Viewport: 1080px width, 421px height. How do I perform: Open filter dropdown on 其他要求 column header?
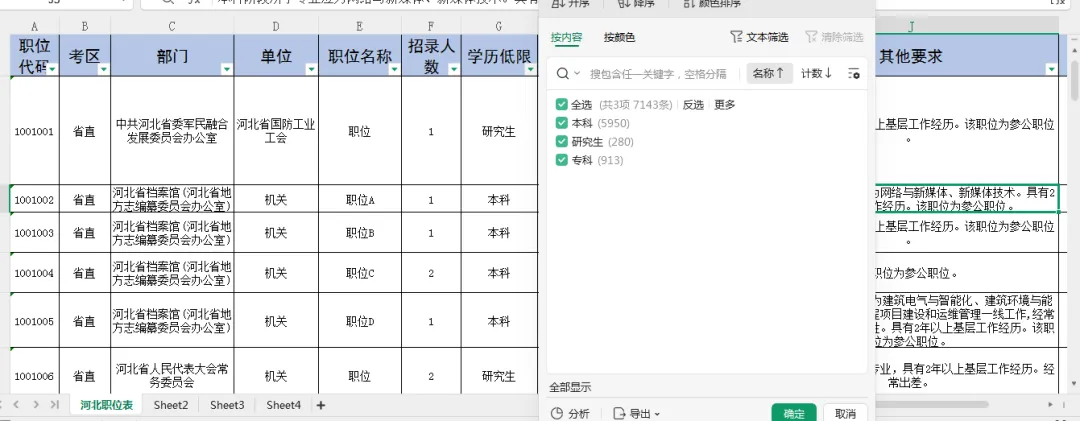coord(1051,69)
